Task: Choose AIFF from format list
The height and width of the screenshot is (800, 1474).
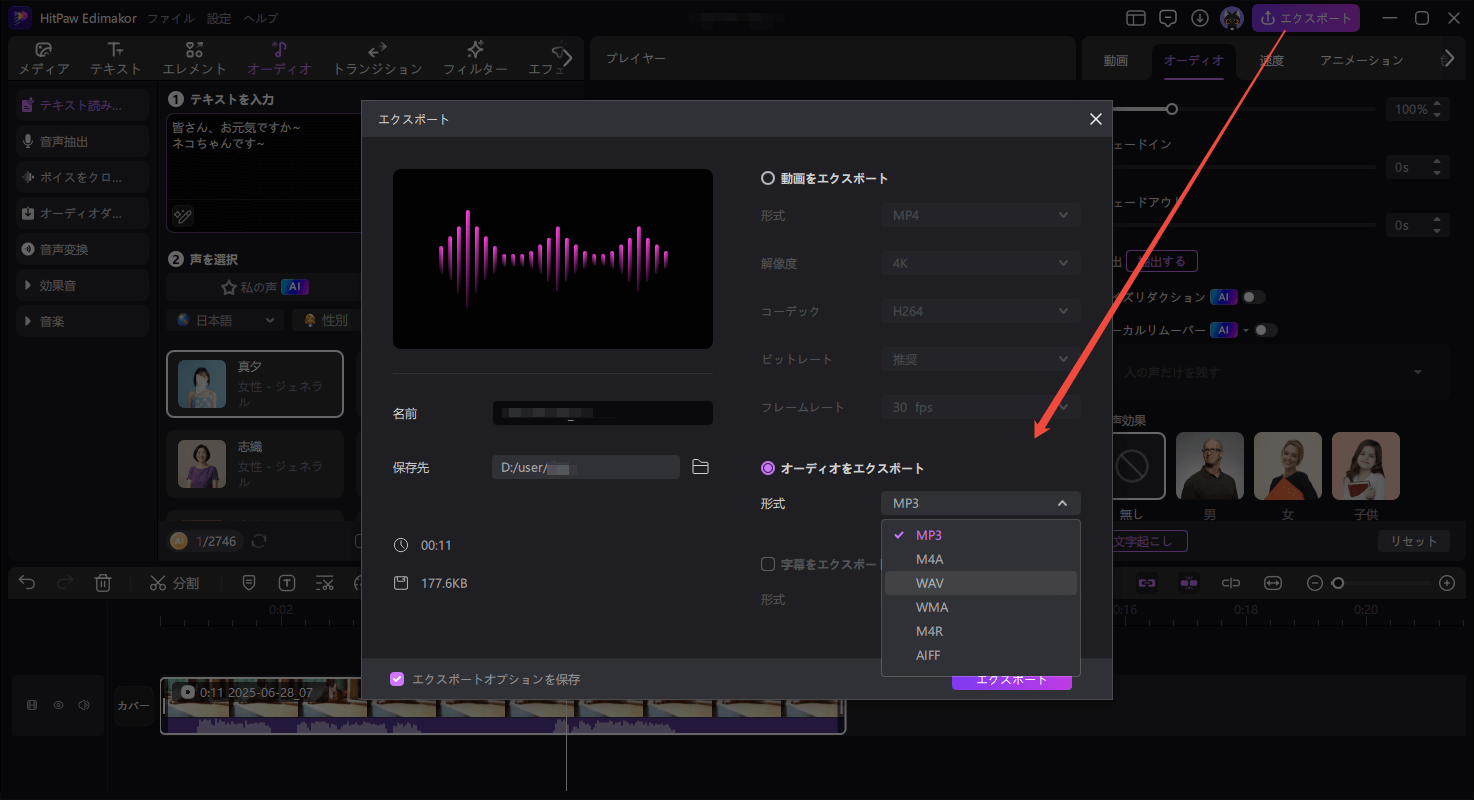Action: coord(981,655)
